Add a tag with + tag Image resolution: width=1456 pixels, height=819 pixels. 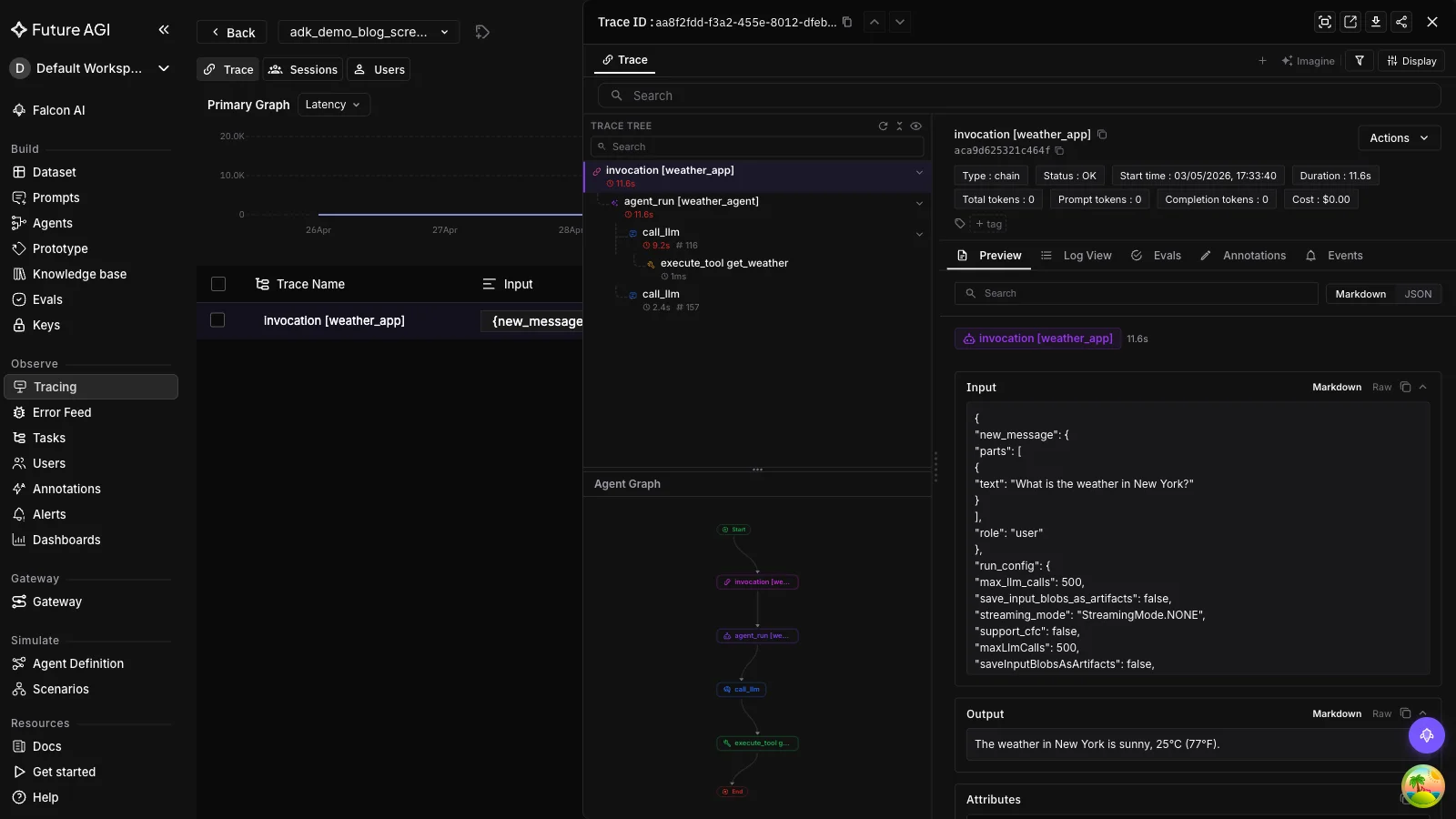coord(988,224)
